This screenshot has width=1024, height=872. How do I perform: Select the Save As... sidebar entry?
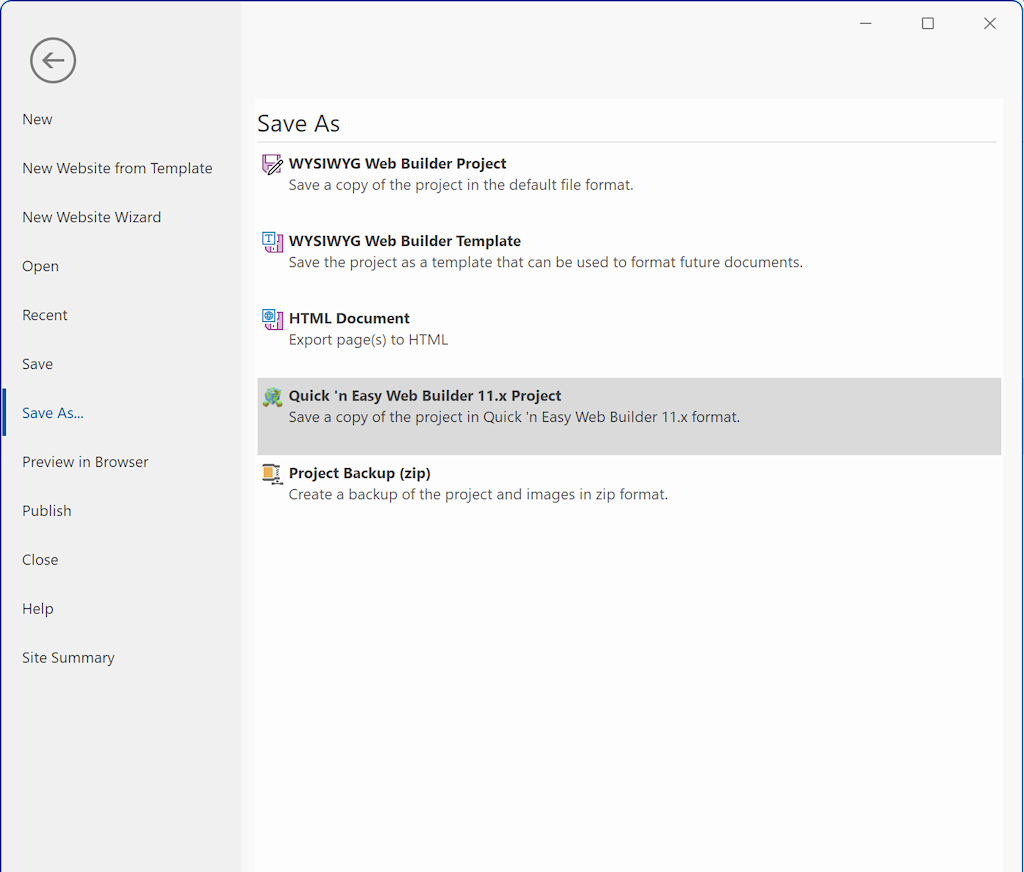[x=53, y=413]
